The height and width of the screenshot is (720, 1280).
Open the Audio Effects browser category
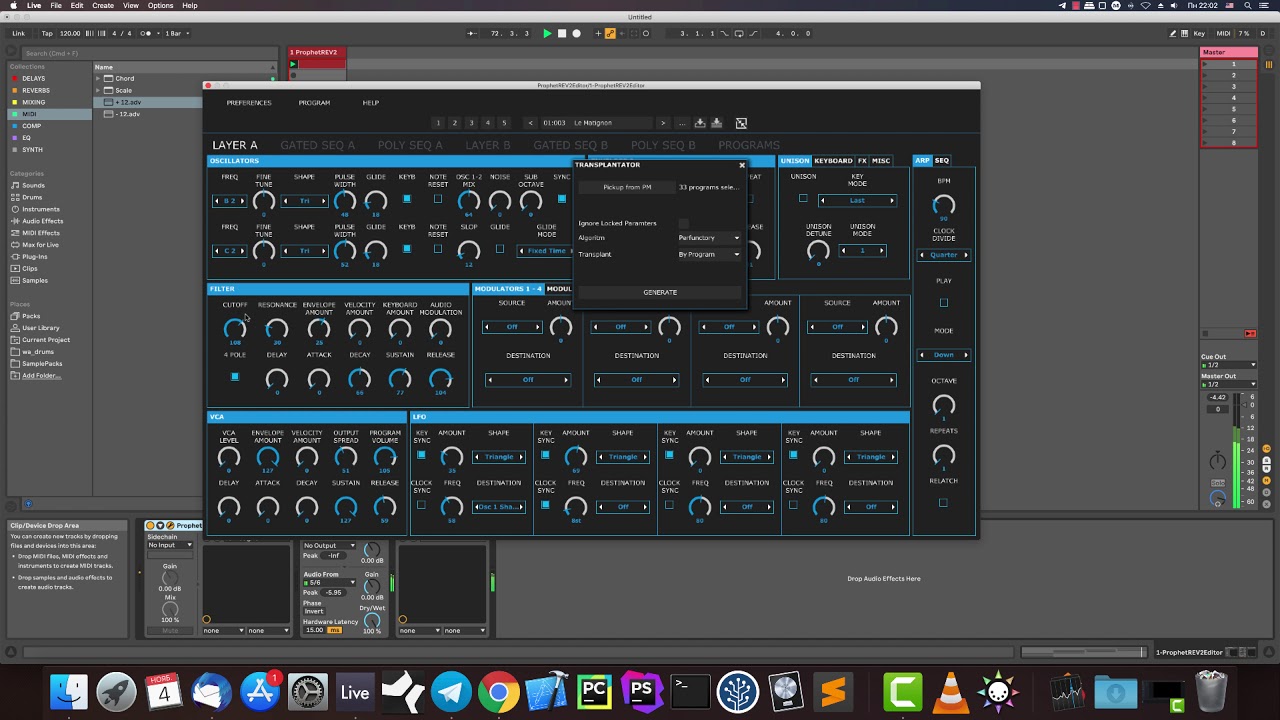click(x=42, y=221)
